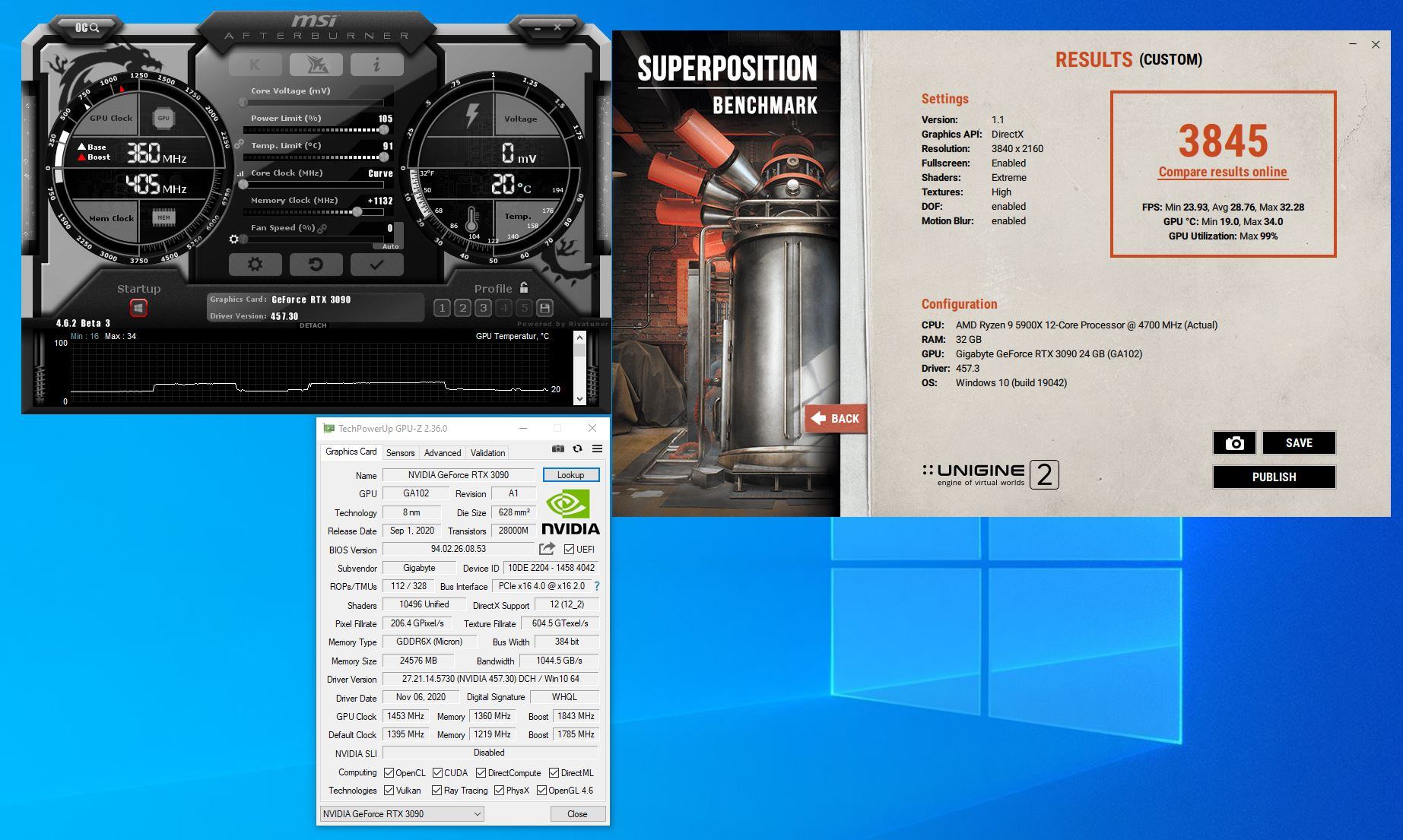This screenshot has width=1403, height=840.
Task: Click the graph scrollbar up arrow
Action: [x=579, y=337]
